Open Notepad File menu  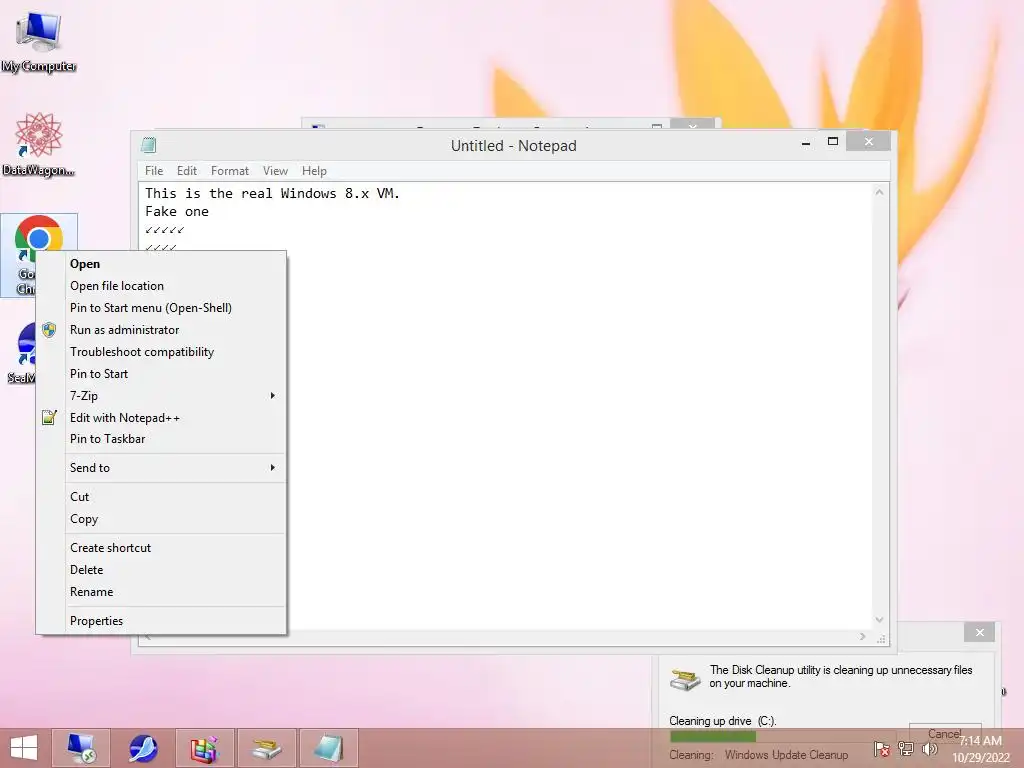[154, 170]
